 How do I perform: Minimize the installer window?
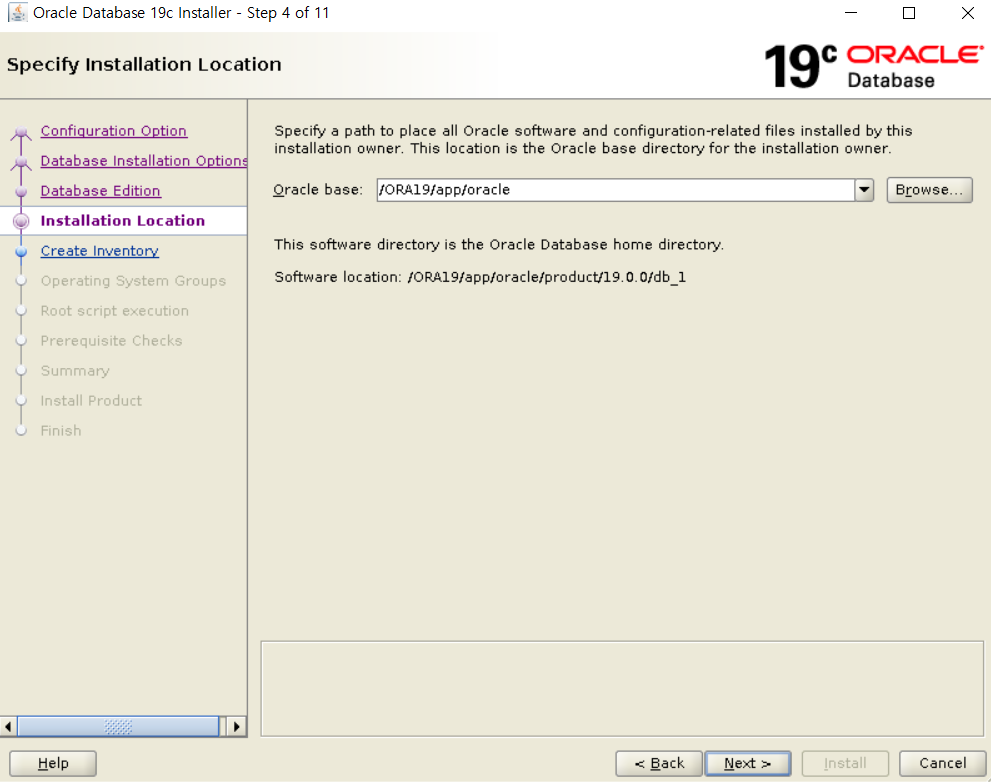click(851, 13)
